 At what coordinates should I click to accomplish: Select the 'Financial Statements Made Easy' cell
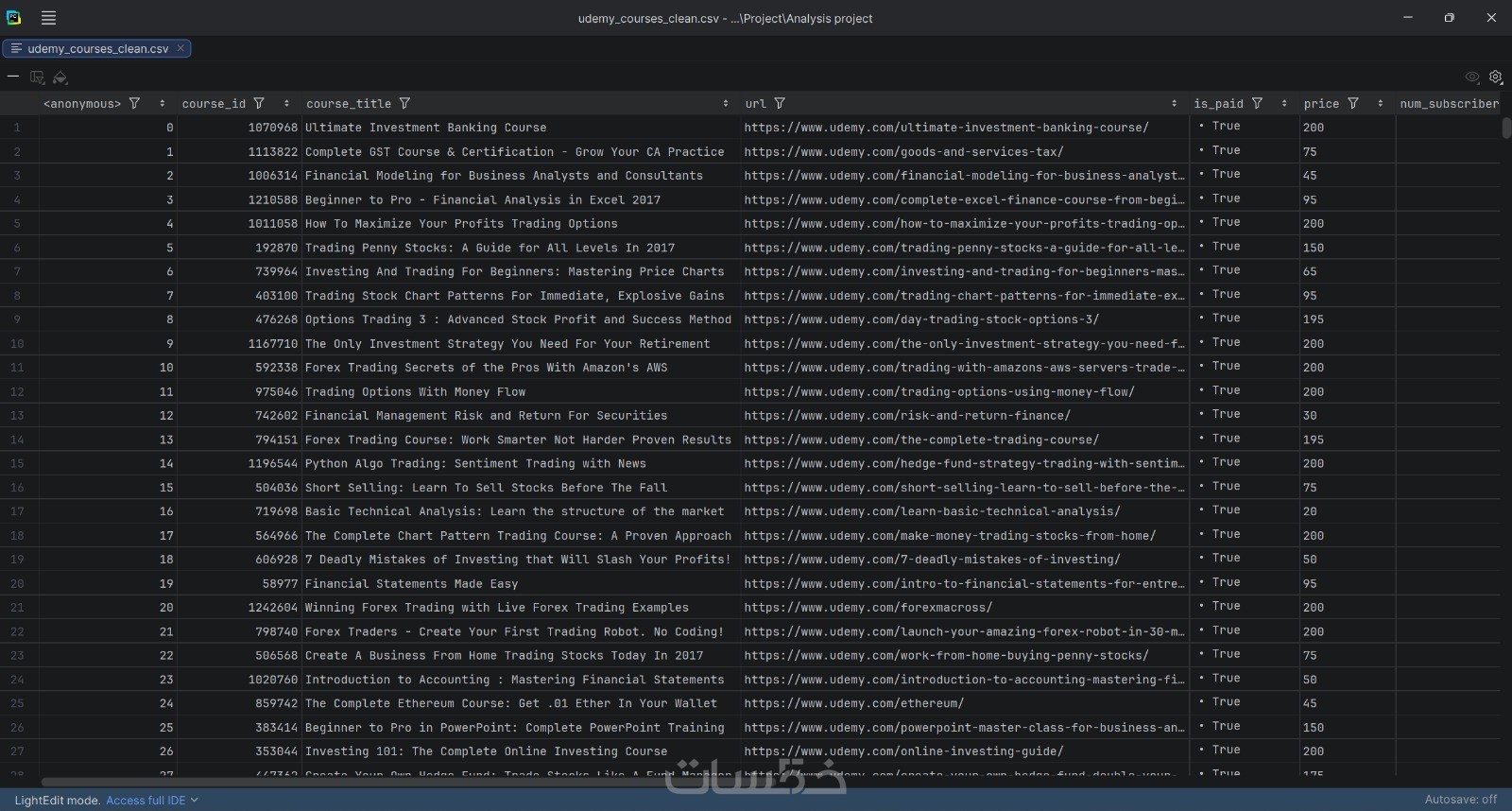click(x=521, y=584)
